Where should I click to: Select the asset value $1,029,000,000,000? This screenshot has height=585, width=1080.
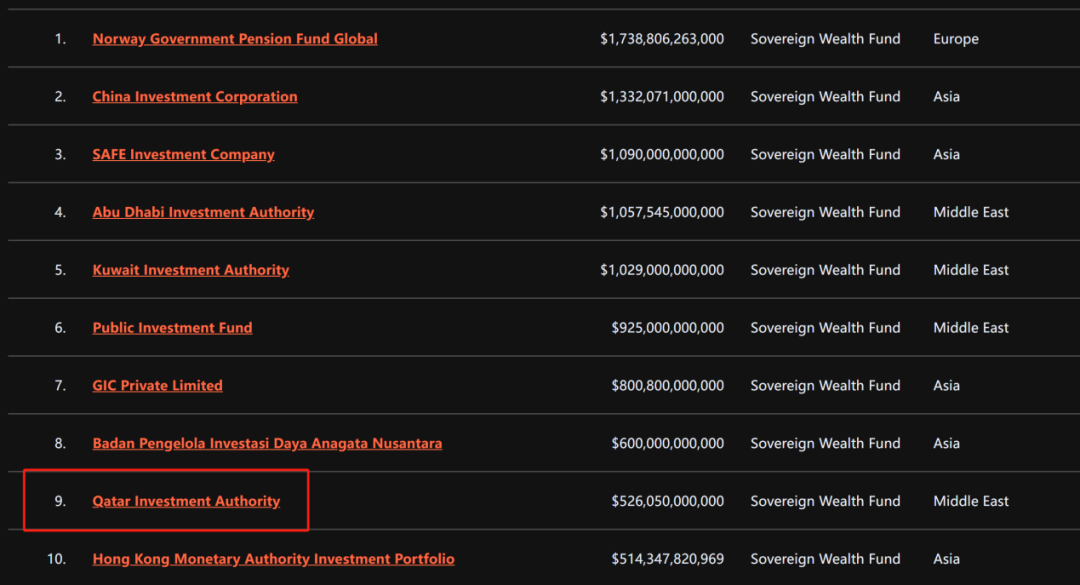662,271
